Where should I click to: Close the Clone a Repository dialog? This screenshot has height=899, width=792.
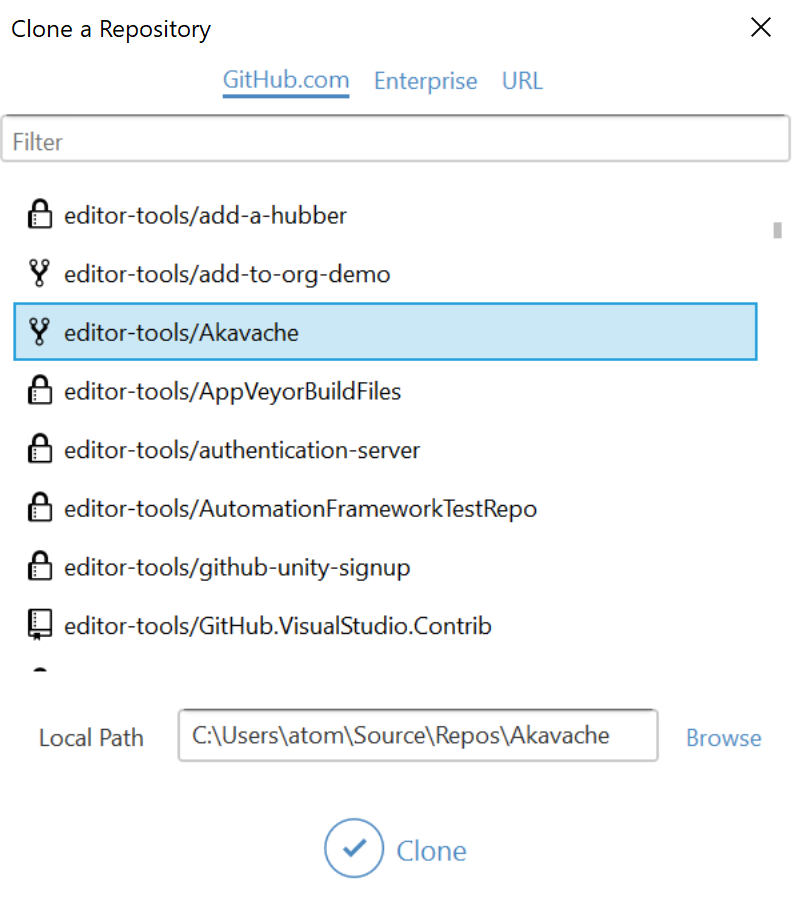(761, 28)
